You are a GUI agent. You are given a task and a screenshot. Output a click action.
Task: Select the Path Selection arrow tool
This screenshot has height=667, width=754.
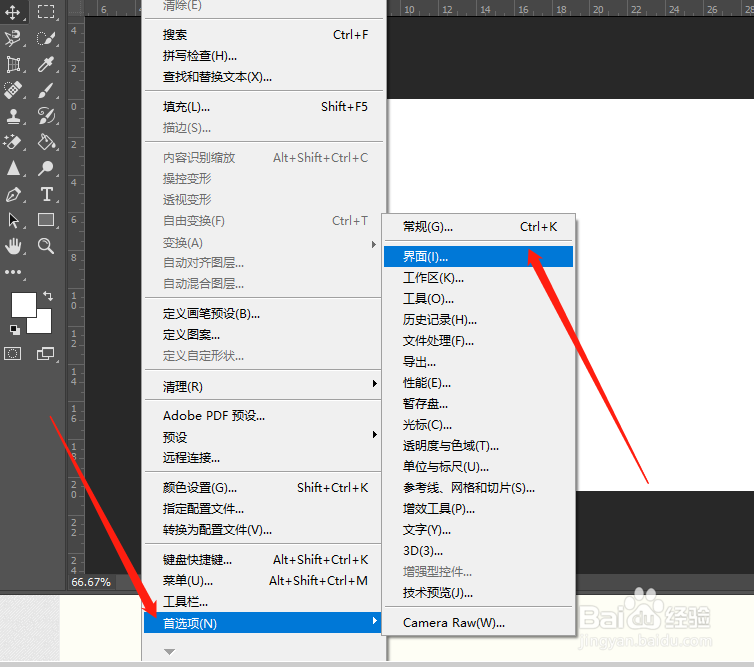click(13, 220)
